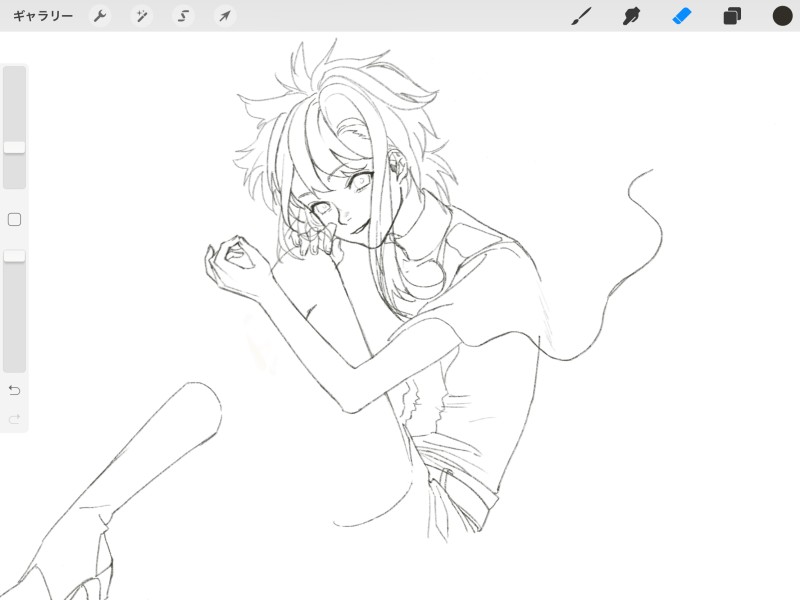Undo the last stroke

coord(14,390)
